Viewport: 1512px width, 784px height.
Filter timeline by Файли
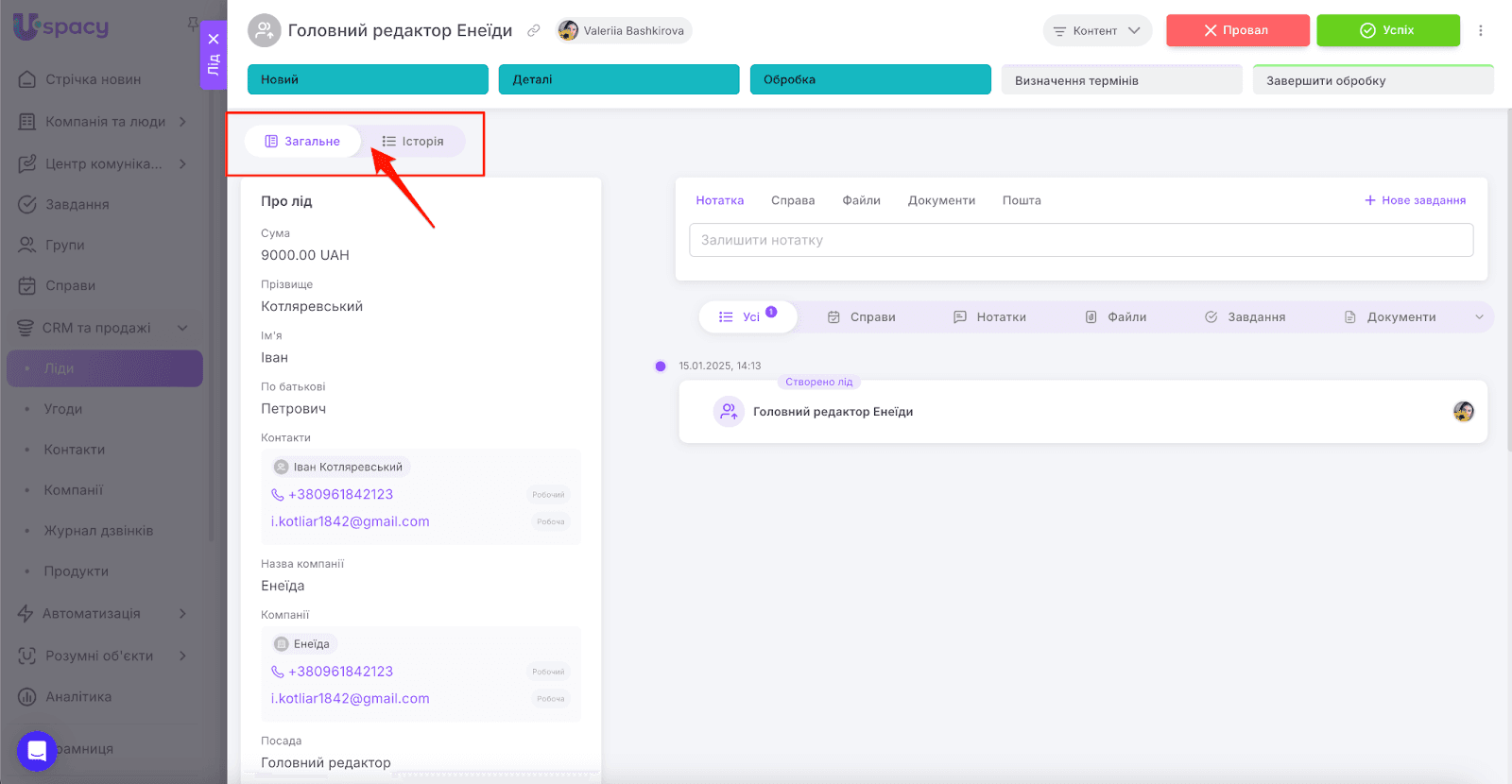tap(1115, 317)
